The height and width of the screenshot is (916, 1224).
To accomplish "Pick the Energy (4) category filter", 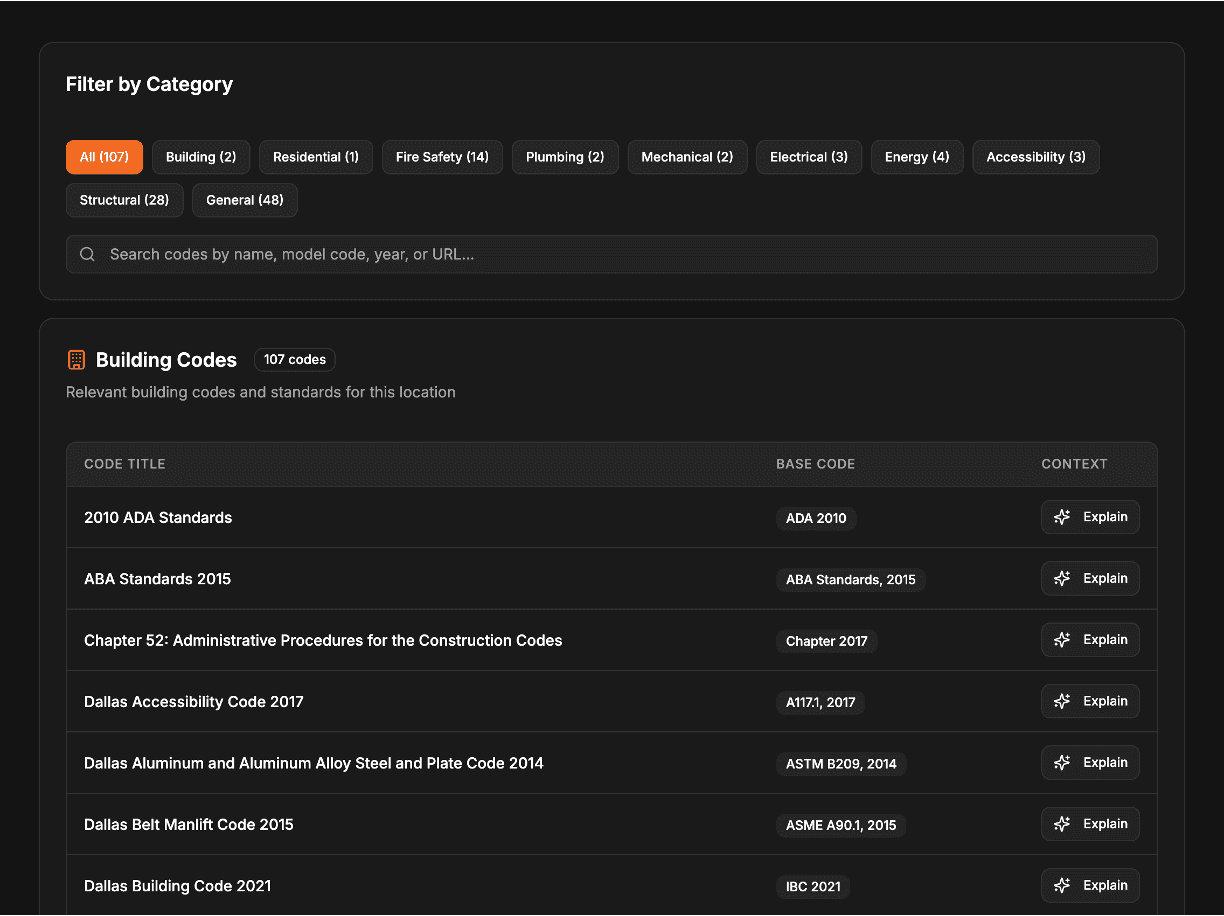I will (x=916, y=157).
